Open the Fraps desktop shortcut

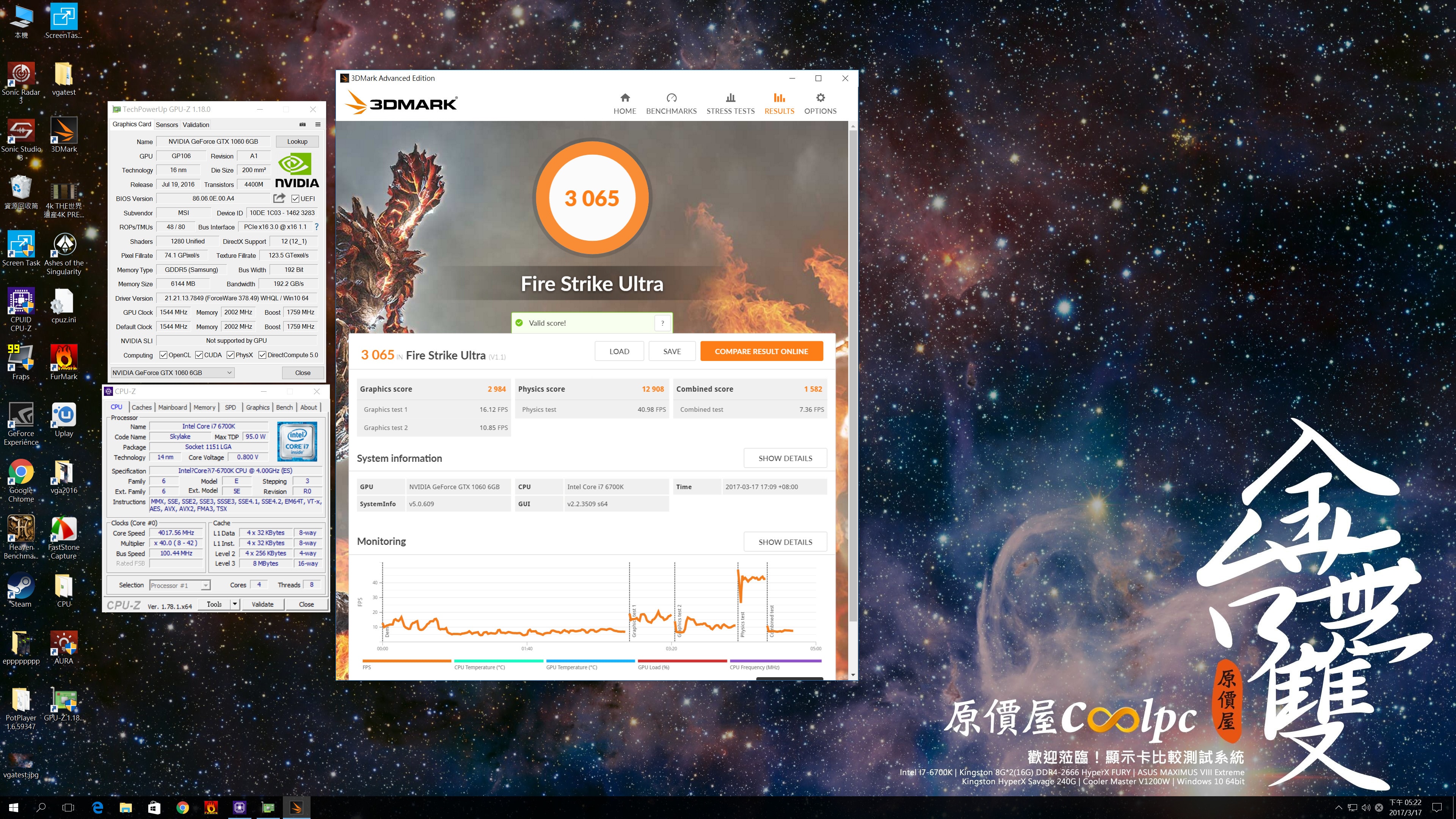(21, 362)
